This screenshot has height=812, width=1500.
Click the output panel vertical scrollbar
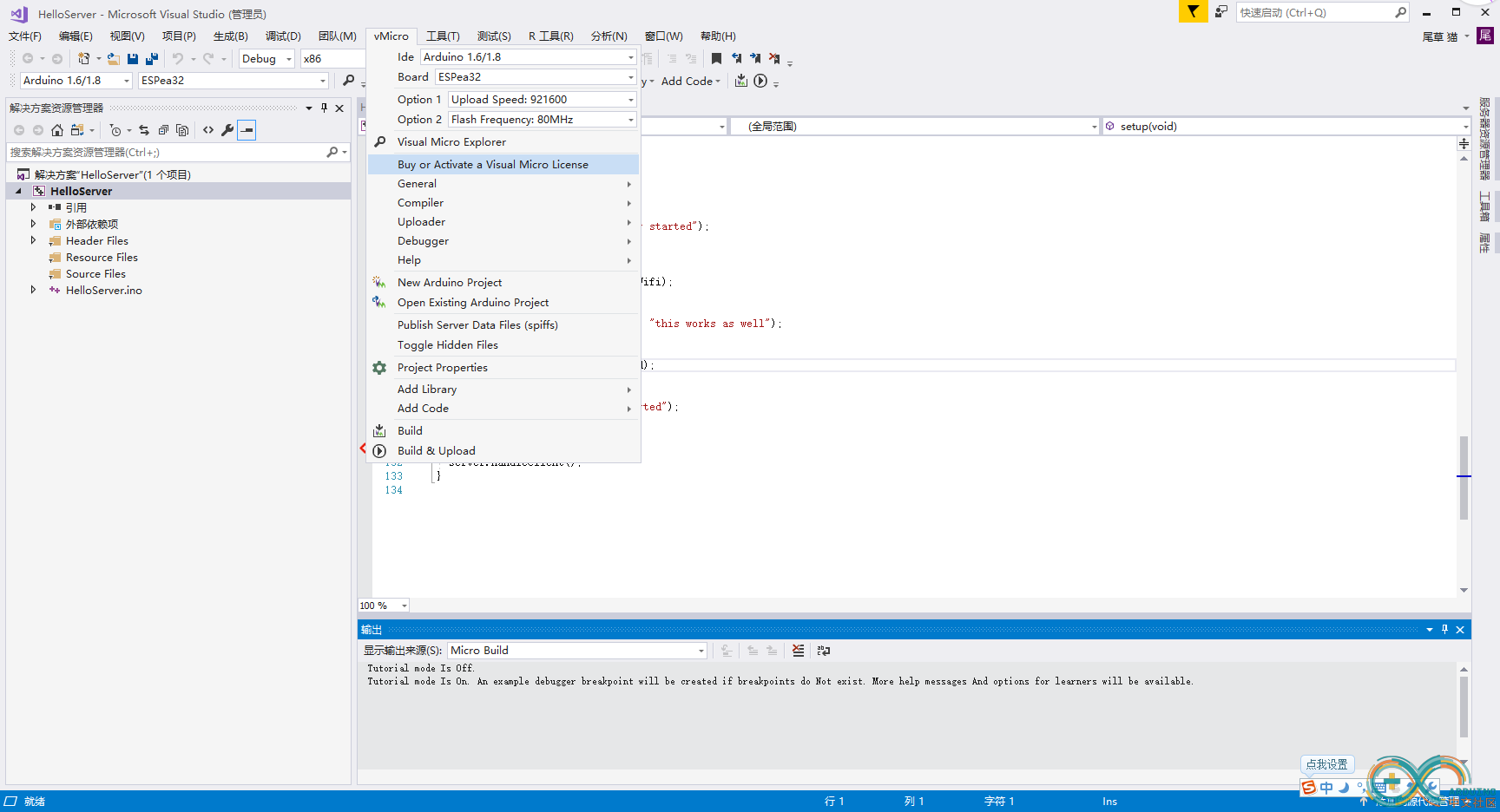pyautogui.click(x=1464, y=707)
